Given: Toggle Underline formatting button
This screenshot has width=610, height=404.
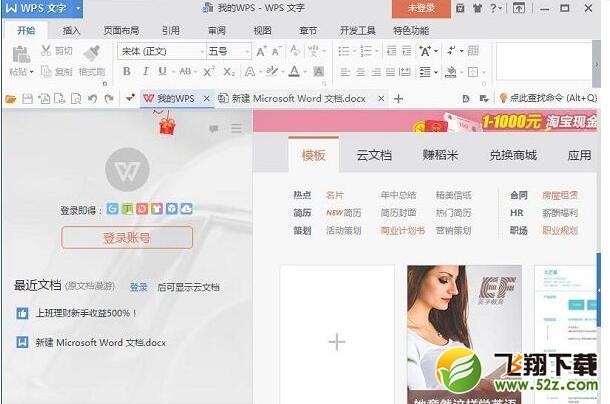Looking at the screenshot, I should click(x=162, y=71).
